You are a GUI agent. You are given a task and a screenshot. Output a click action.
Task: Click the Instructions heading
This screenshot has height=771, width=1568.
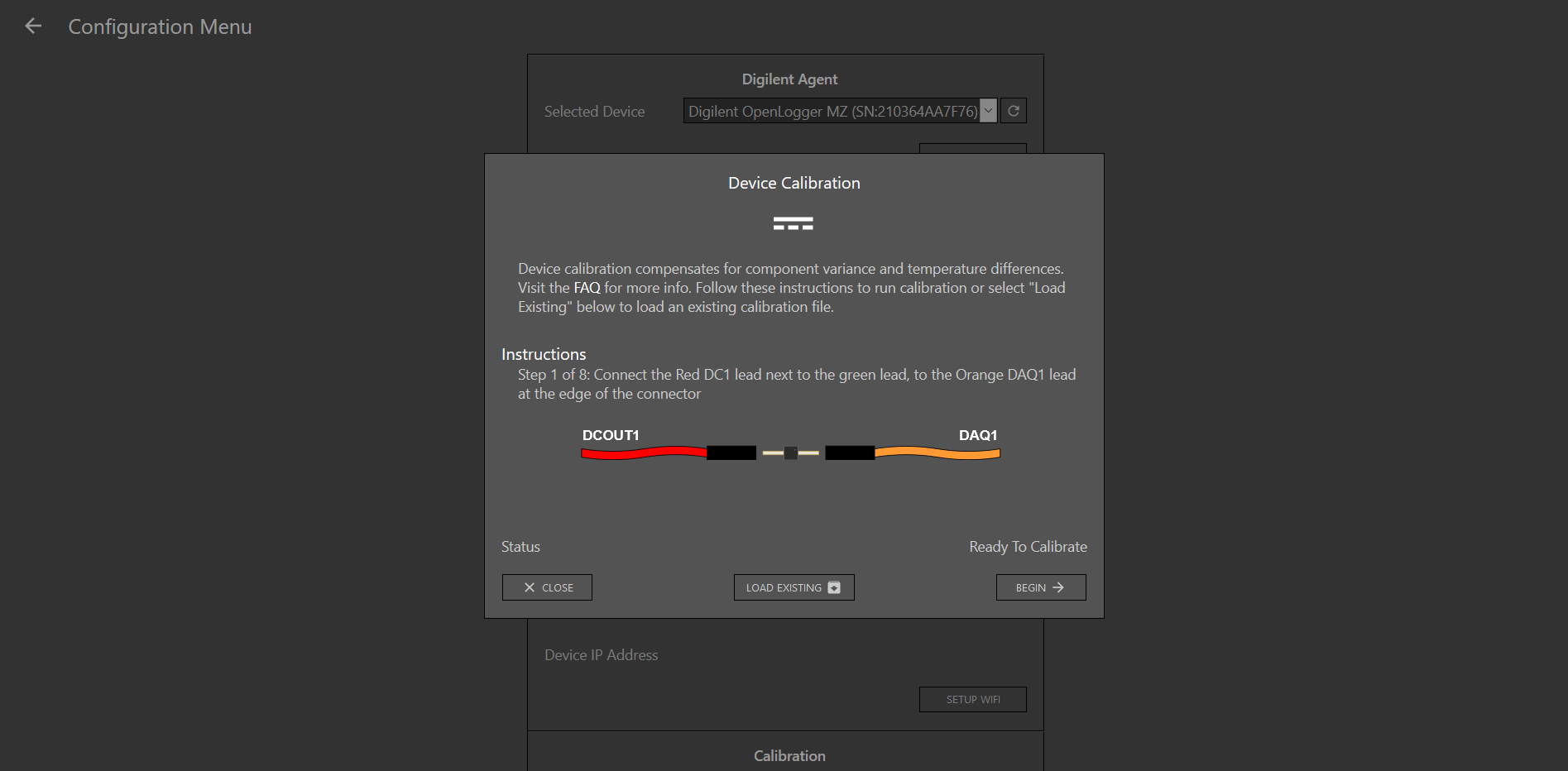pos(544,354)
